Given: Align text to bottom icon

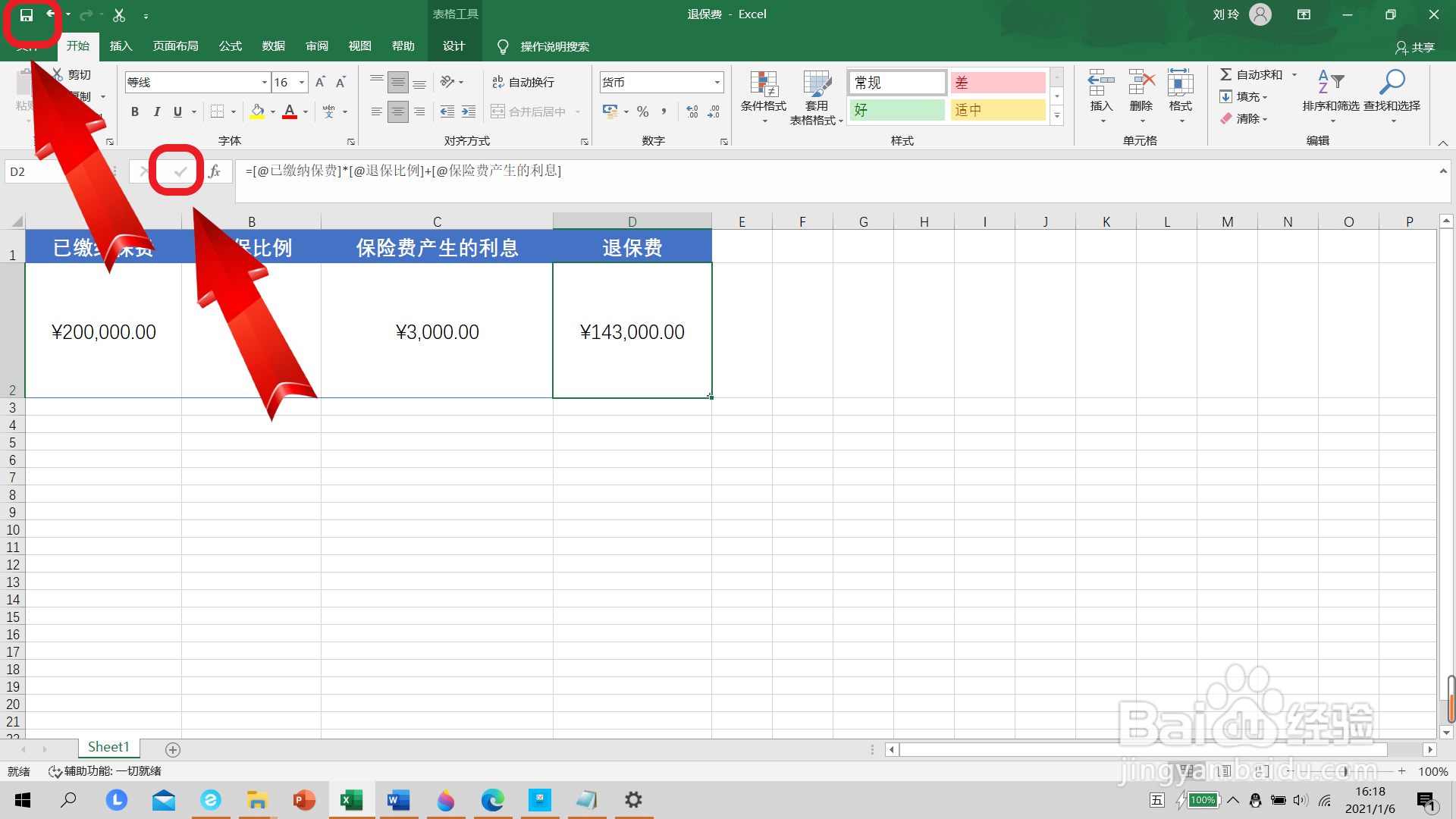Looking at the screenshot, I should point(419,82).
